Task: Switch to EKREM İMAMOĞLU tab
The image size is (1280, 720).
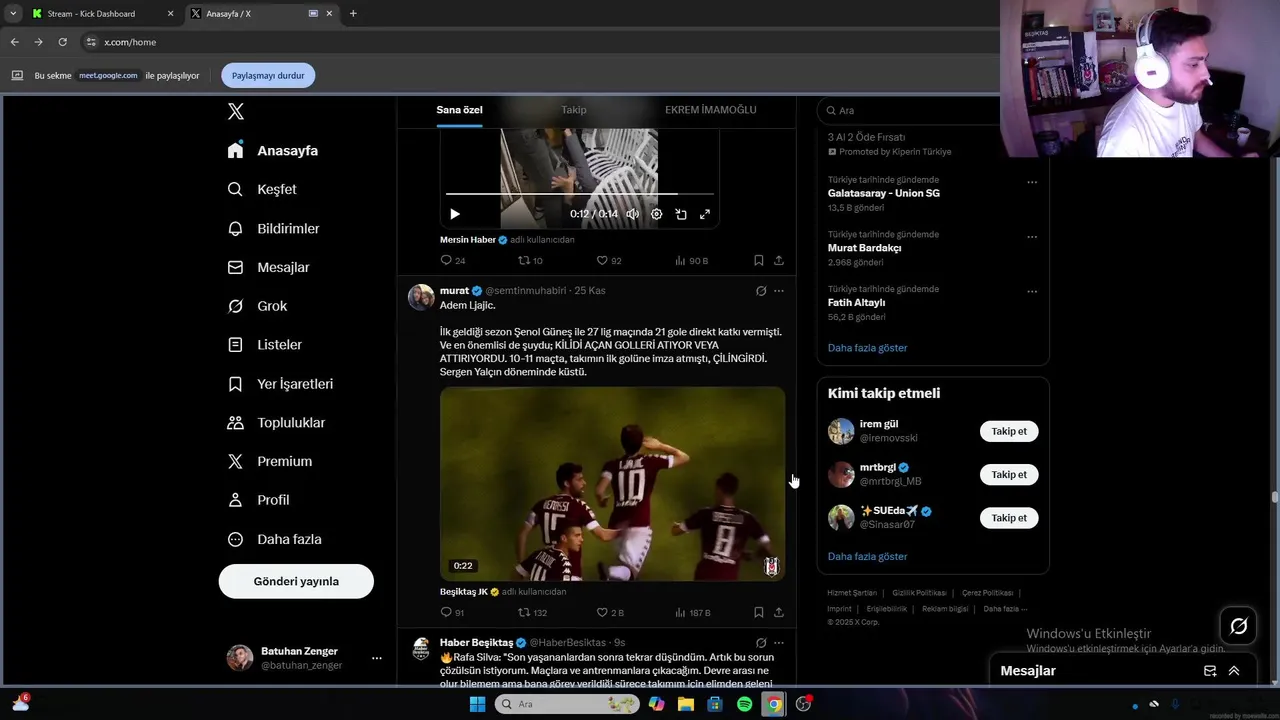Action: 711,110
